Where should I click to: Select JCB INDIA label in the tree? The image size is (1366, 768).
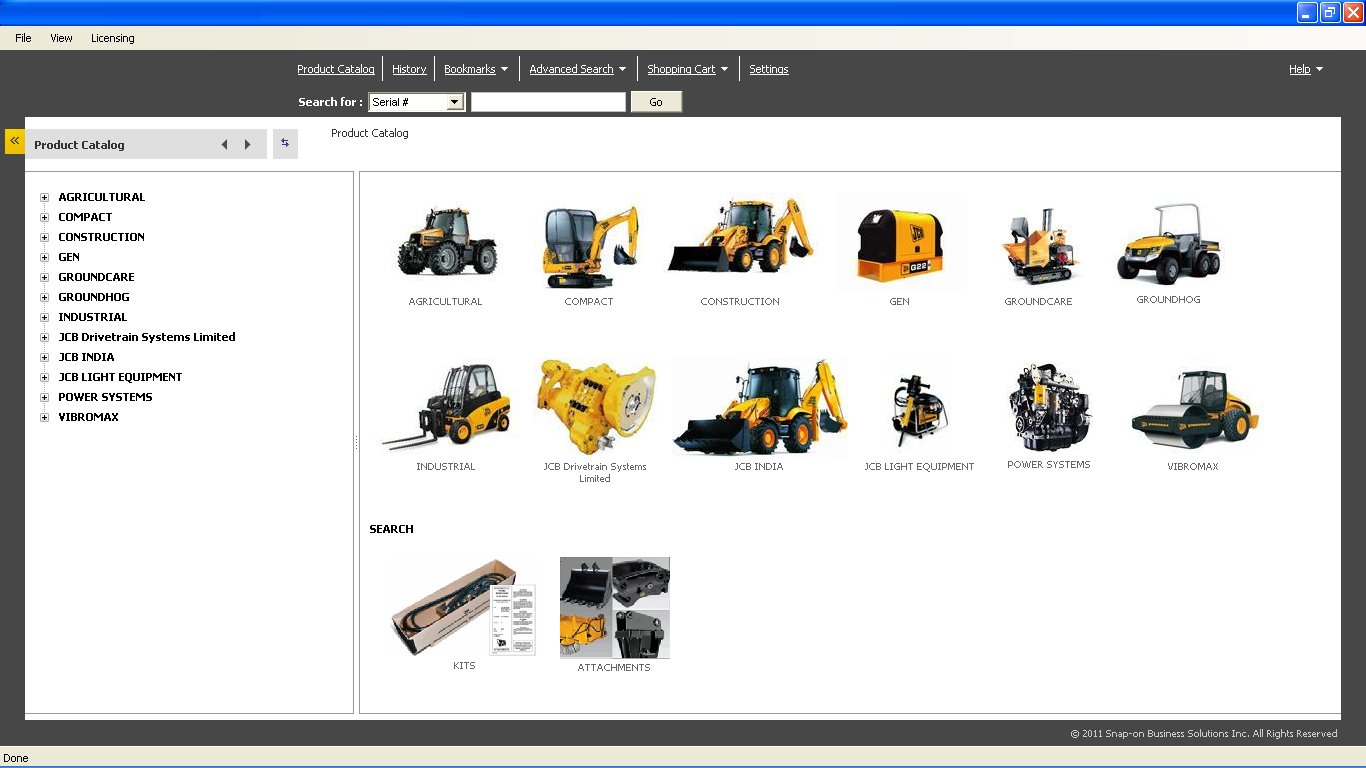[x=86, y=357]
